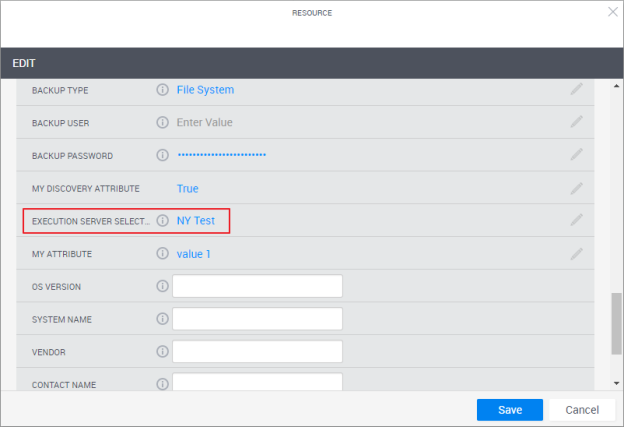Click info icon next to Execution Server Selector

click(x=163, y=220)
